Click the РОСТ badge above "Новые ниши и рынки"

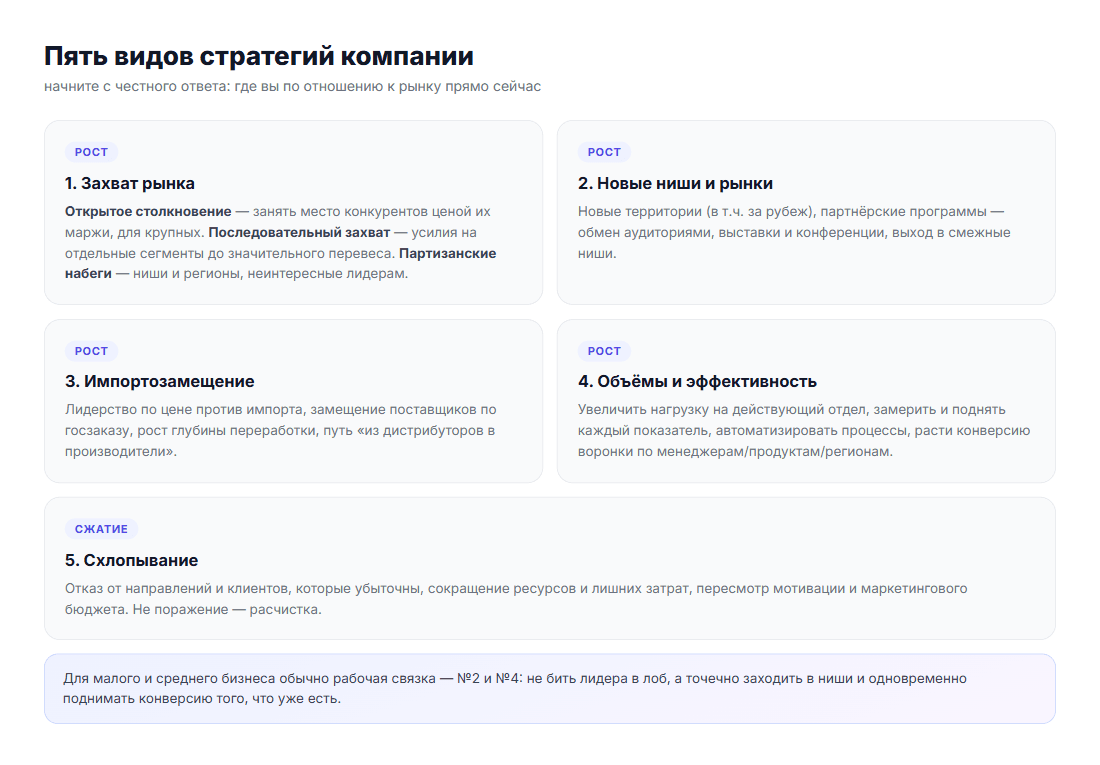tap(604, 152)
